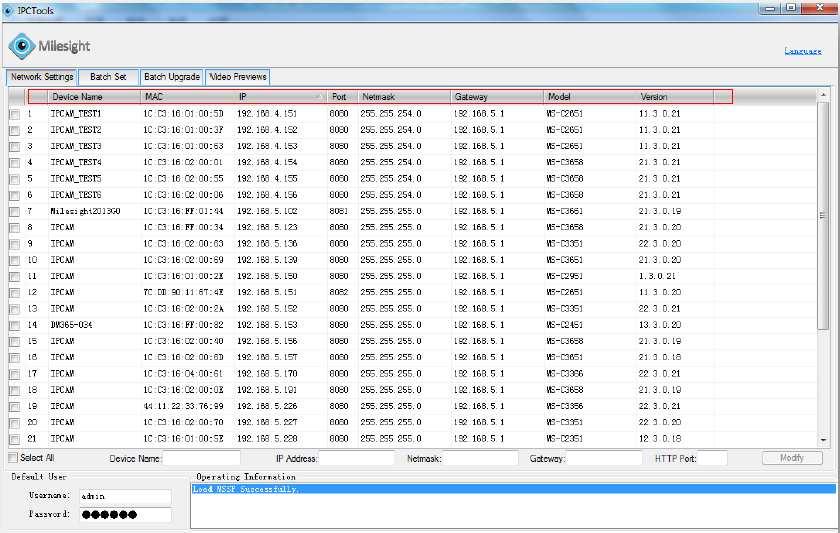Open the Language link

click(802, 51)
